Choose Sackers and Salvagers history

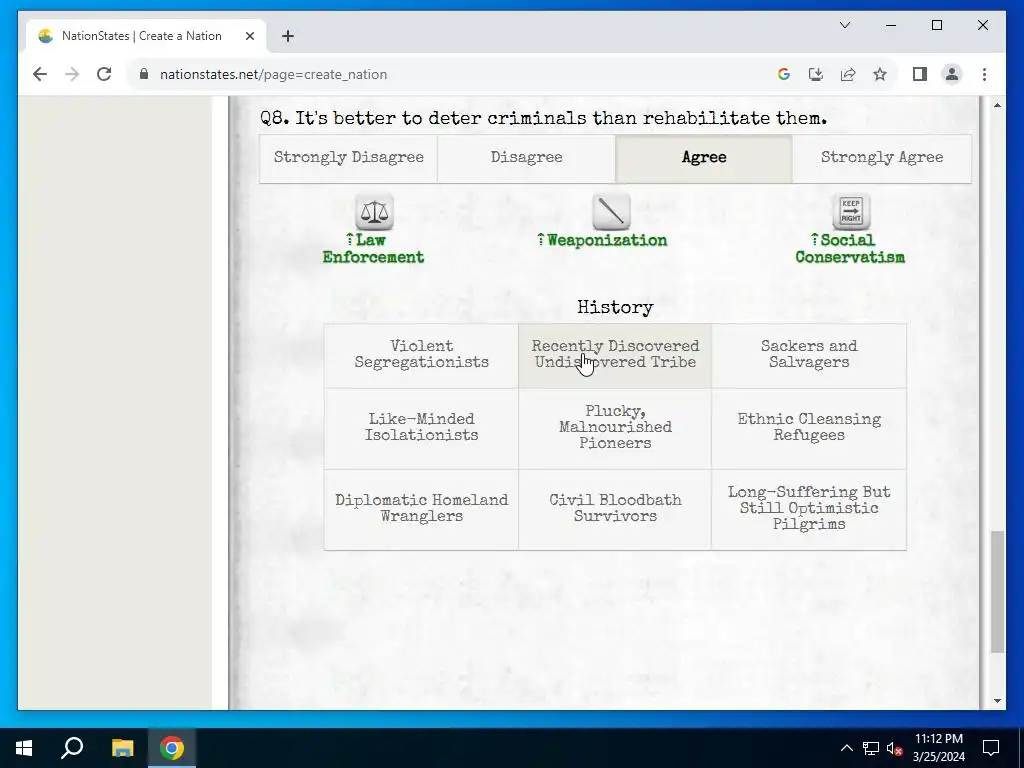[809, 356]
